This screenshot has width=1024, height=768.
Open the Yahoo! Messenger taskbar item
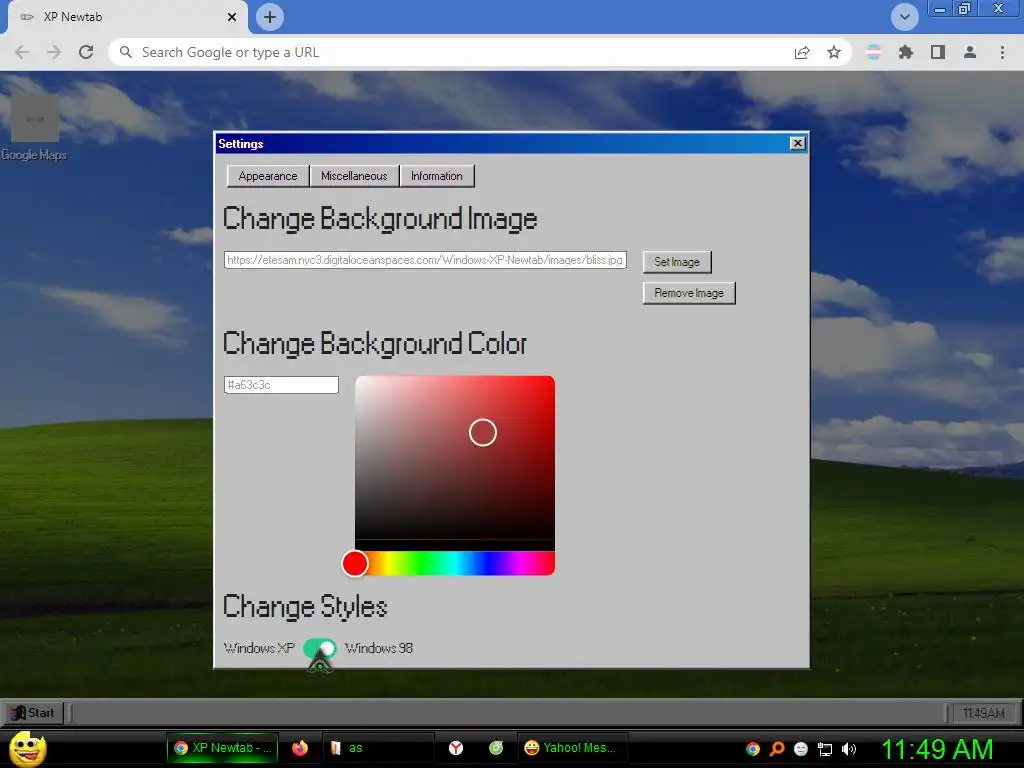coord(573,748)
